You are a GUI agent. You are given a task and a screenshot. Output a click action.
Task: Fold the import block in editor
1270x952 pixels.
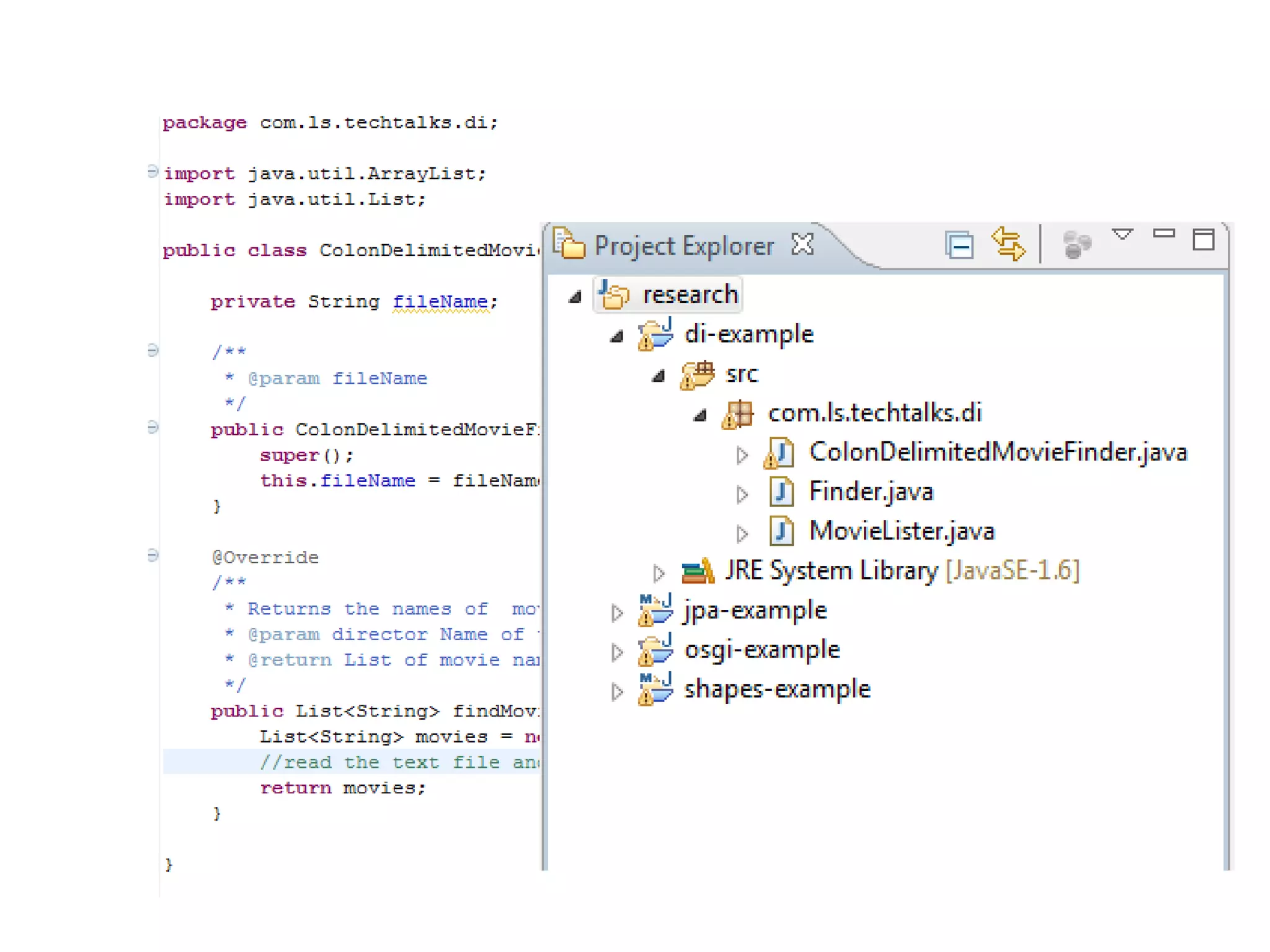153,172
